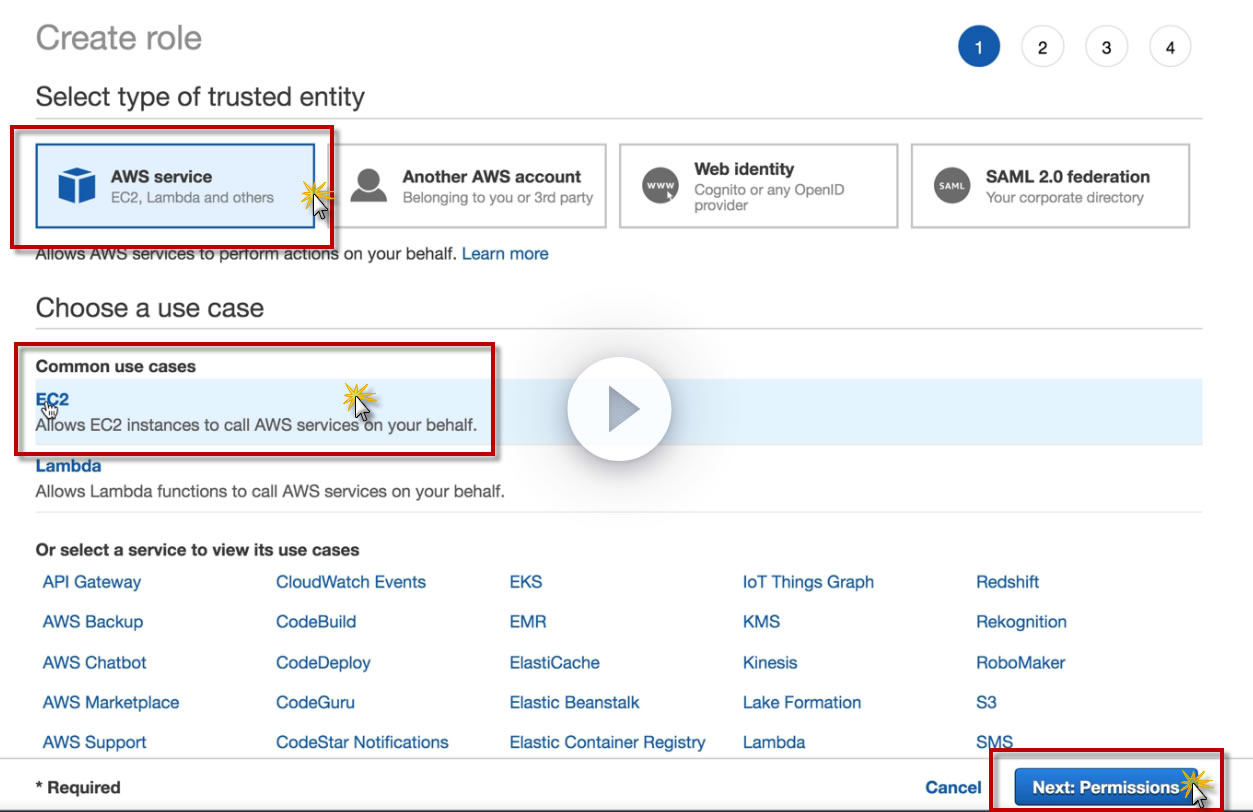Image resolution: width=1253 pixels, height=812 pixels.
Task: Click the person icon on Another AWS account
Action: [x=369, y=186]
